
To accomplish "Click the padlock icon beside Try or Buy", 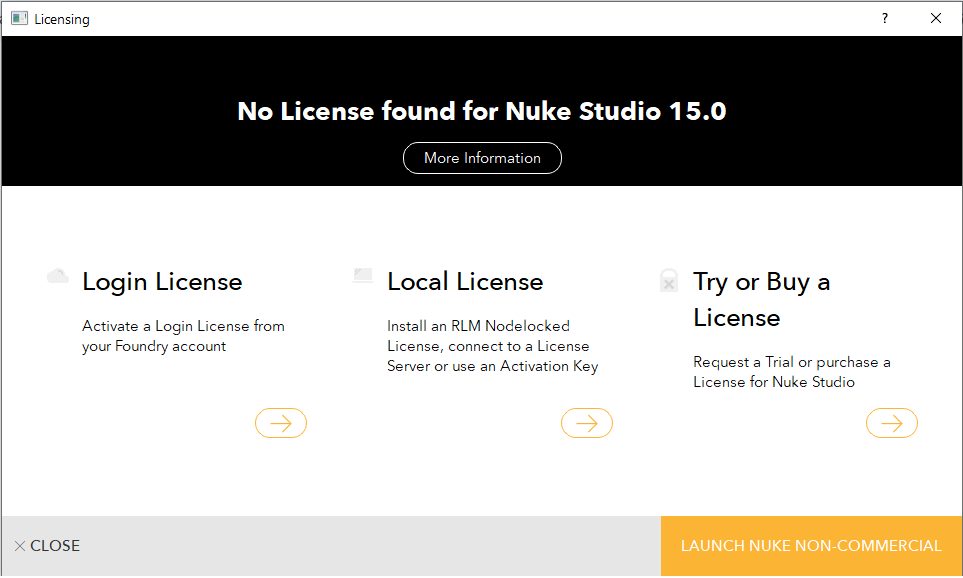I will (669, 280).
